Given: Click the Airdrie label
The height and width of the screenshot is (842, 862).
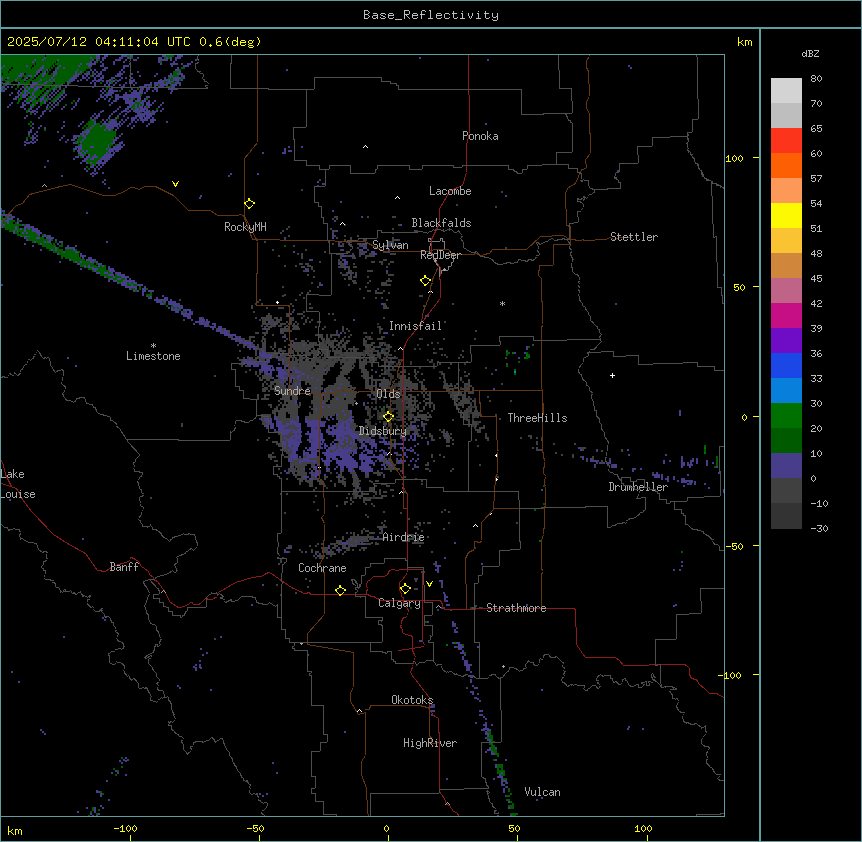Looking at the screenshot, I should 404,537.
